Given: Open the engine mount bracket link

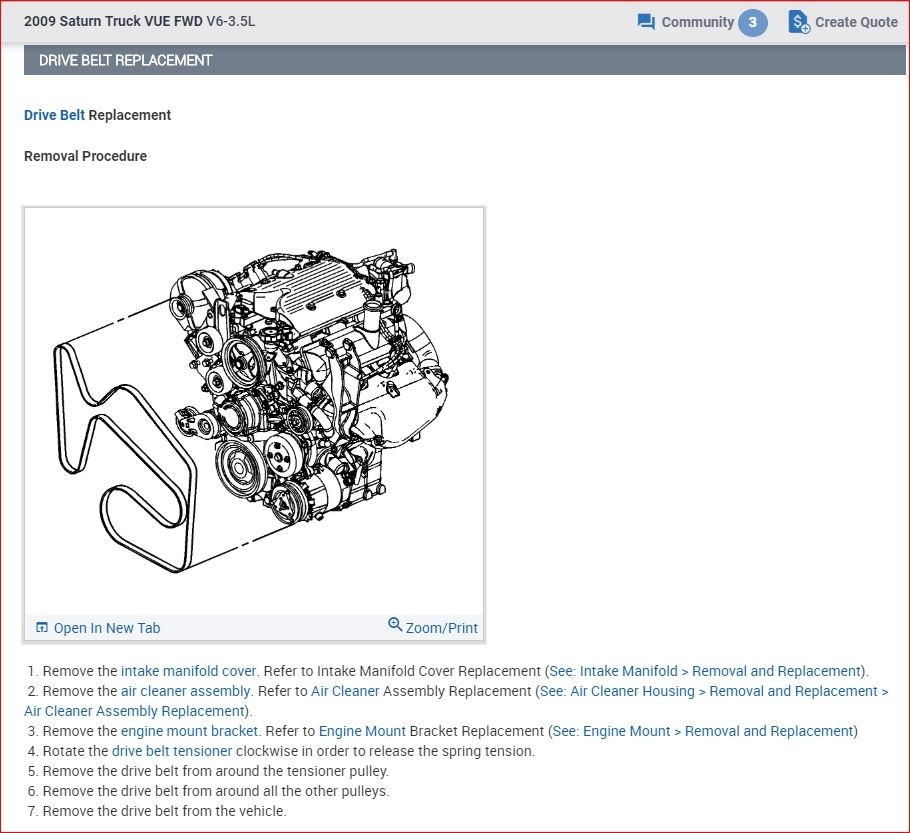Looking at the screenshot, I should pyautogui.click(x=189, y=731).
